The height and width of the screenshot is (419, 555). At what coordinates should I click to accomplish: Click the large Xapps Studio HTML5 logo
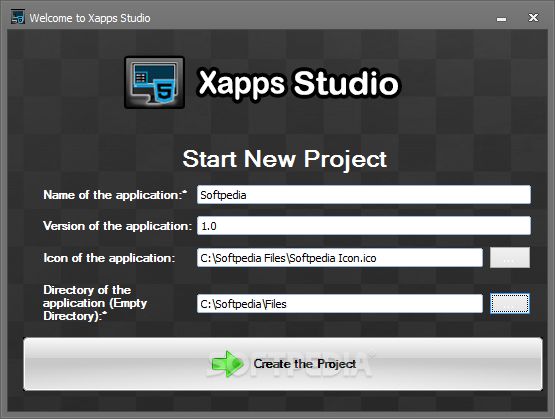coord(155,82)
